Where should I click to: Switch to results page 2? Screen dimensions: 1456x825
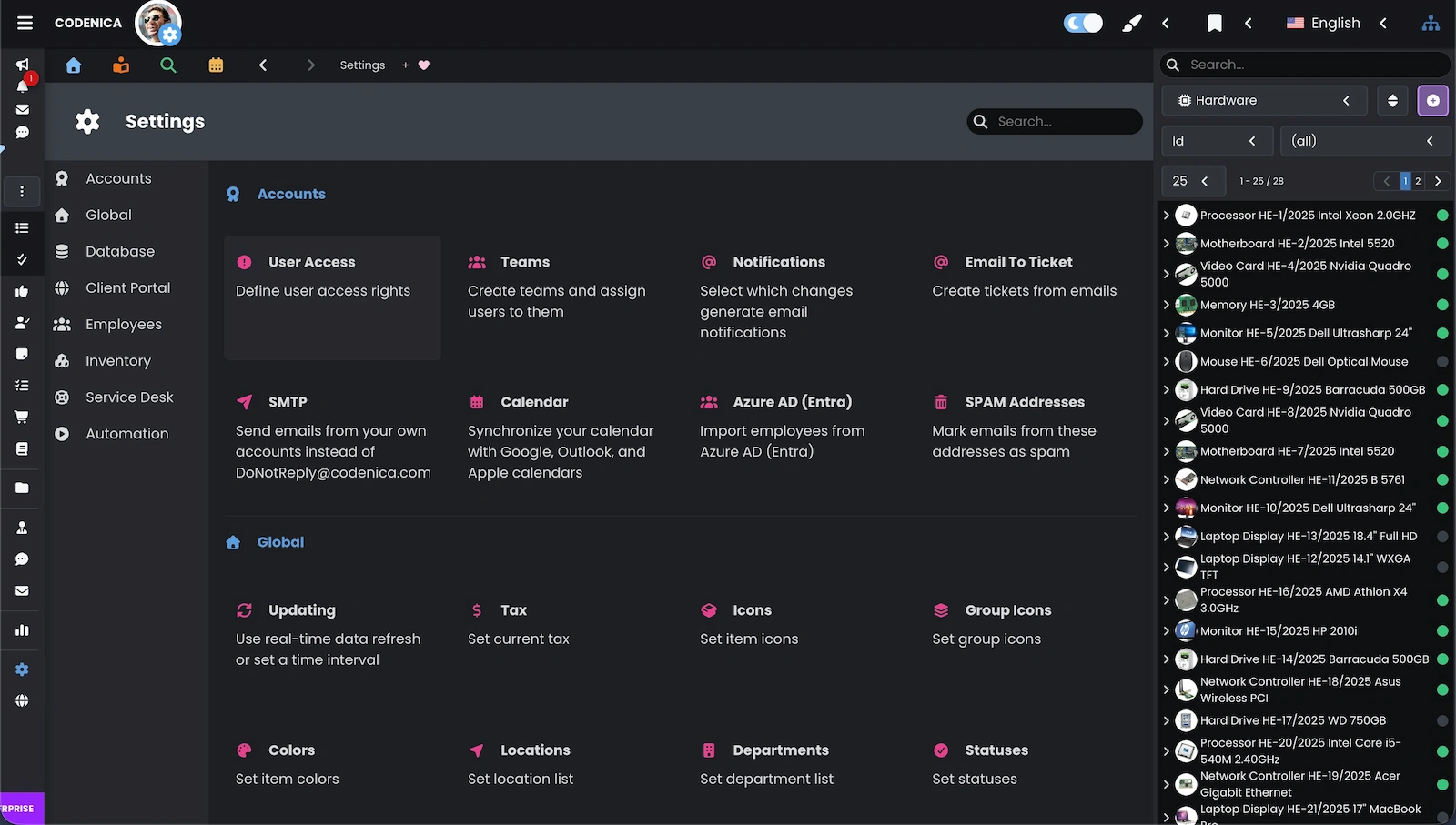[1417, 181]
